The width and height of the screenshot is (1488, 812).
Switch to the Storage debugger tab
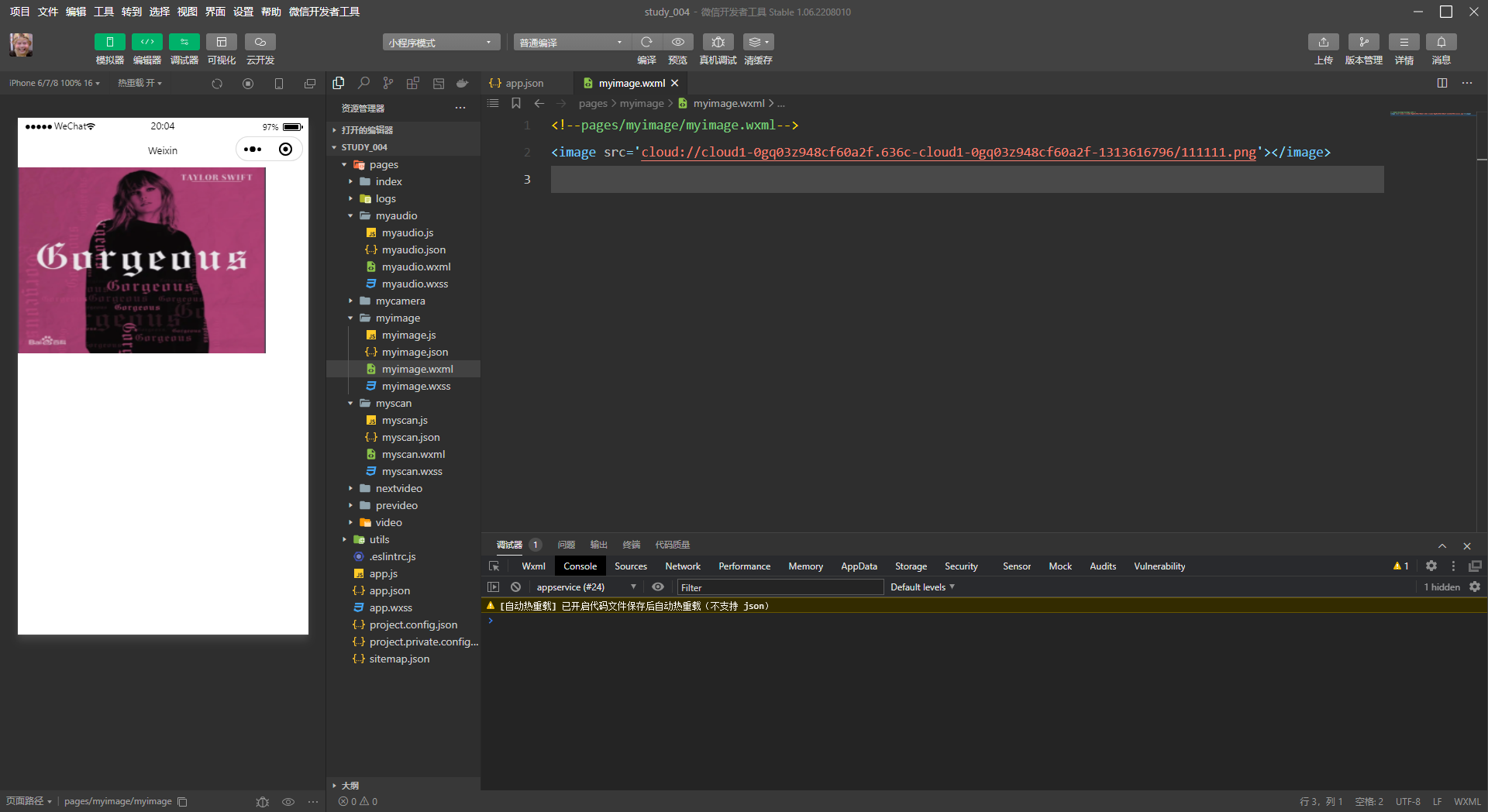pos(911,566)
